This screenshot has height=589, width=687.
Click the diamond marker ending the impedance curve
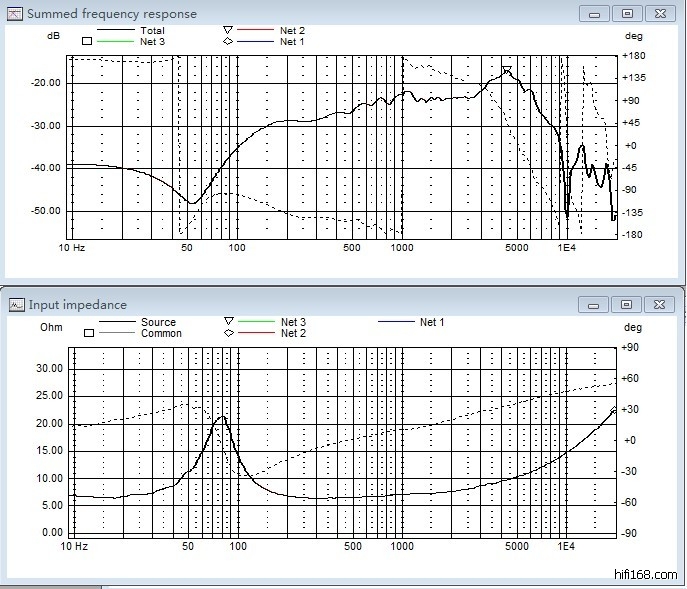[614, 410]
